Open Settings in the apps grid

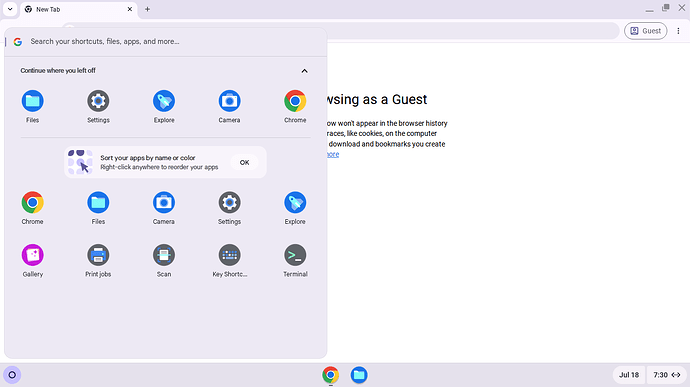pos(229,208)
